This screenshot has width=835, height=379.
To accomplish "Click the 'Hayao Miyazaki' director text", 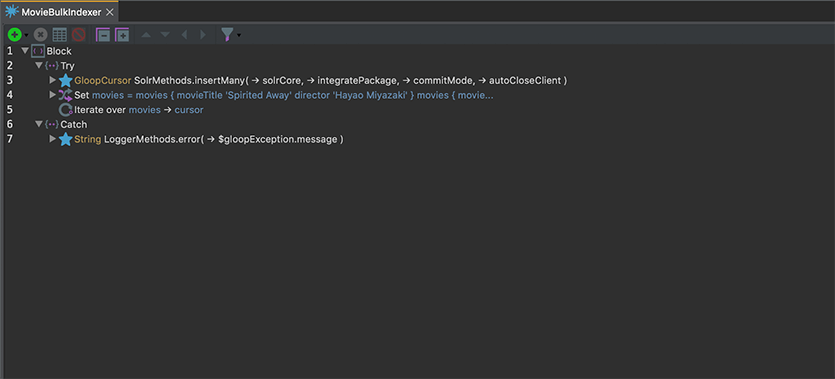I will click(x=370, y=95).
